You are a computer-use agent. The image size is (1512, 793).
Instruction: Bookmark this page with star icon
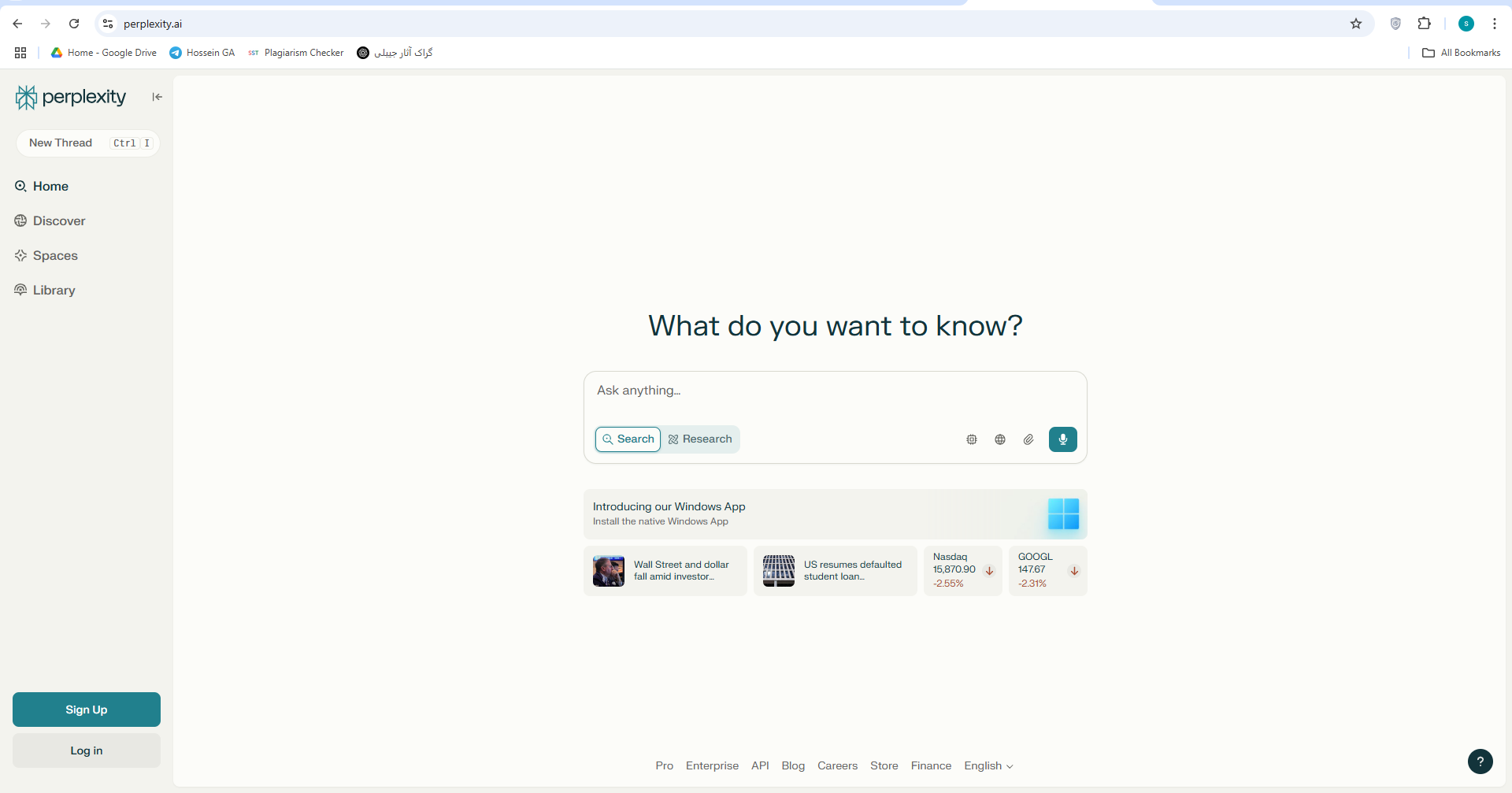coord(1356,24)
